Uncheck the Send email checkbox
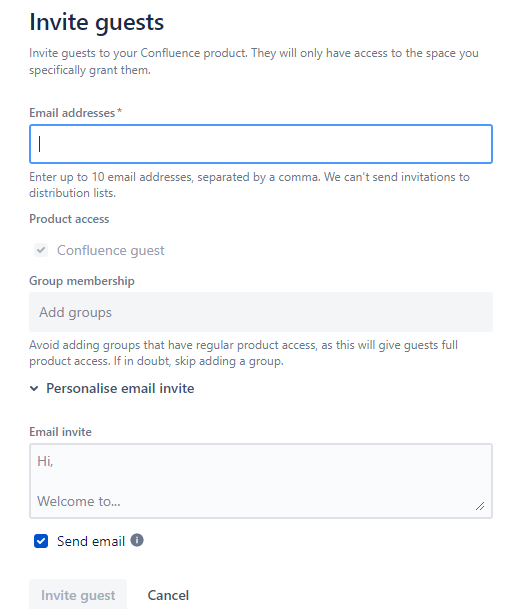Screen dimensions: 528x609 click(41, 541)
